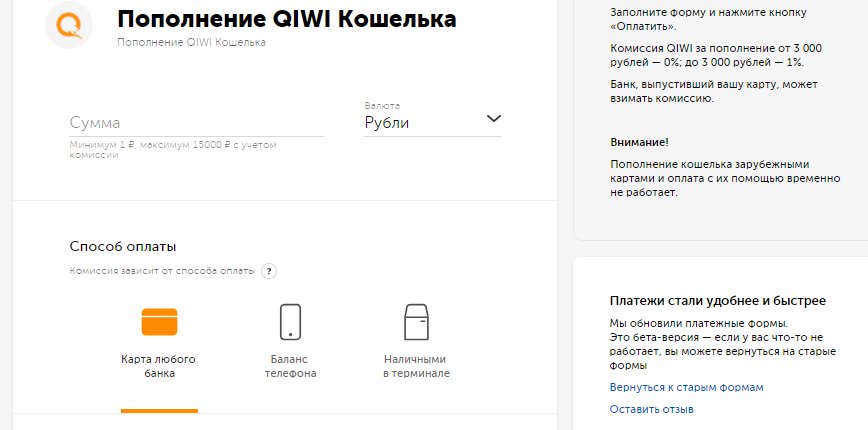Click the Мы обновили платежные формы paragraph
The image size is (868, 430).
coord(723,345)
